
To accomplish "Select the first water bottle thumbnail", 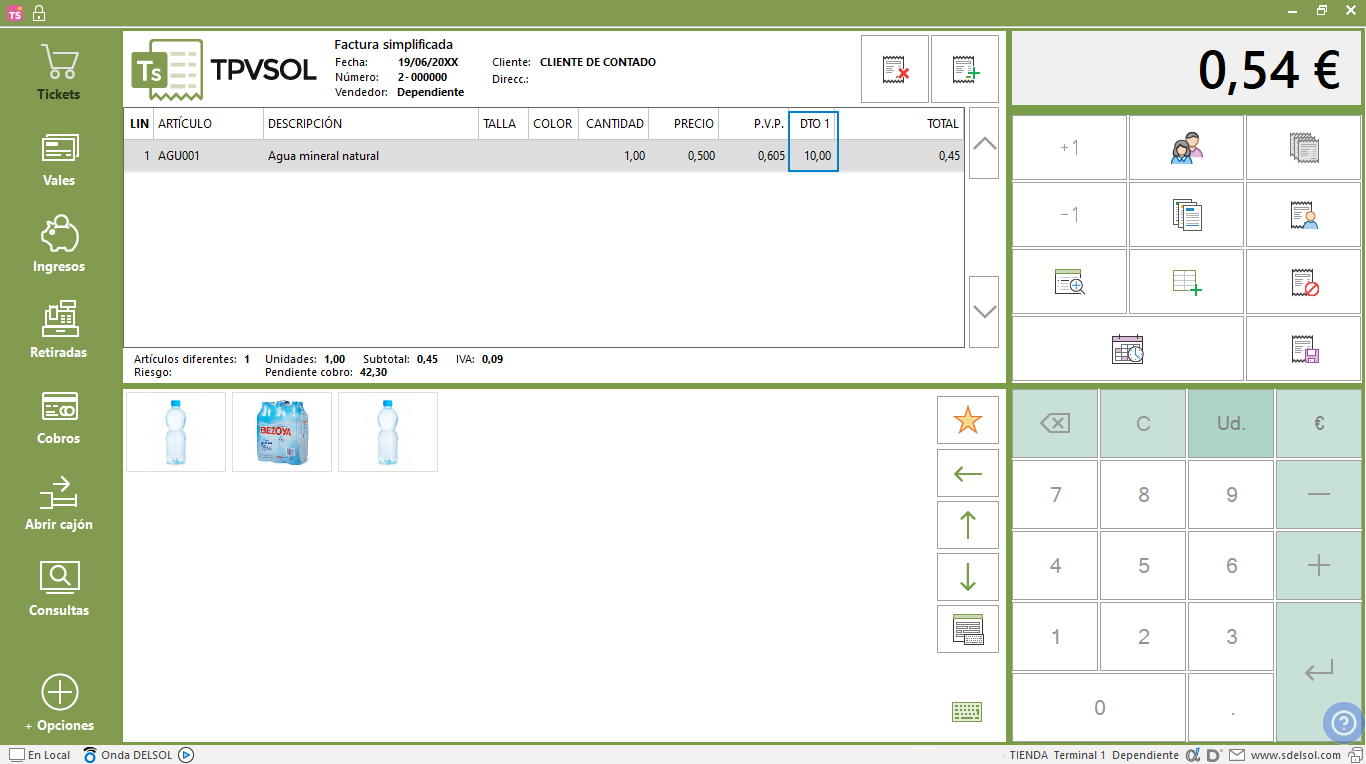I will point(176,432).
